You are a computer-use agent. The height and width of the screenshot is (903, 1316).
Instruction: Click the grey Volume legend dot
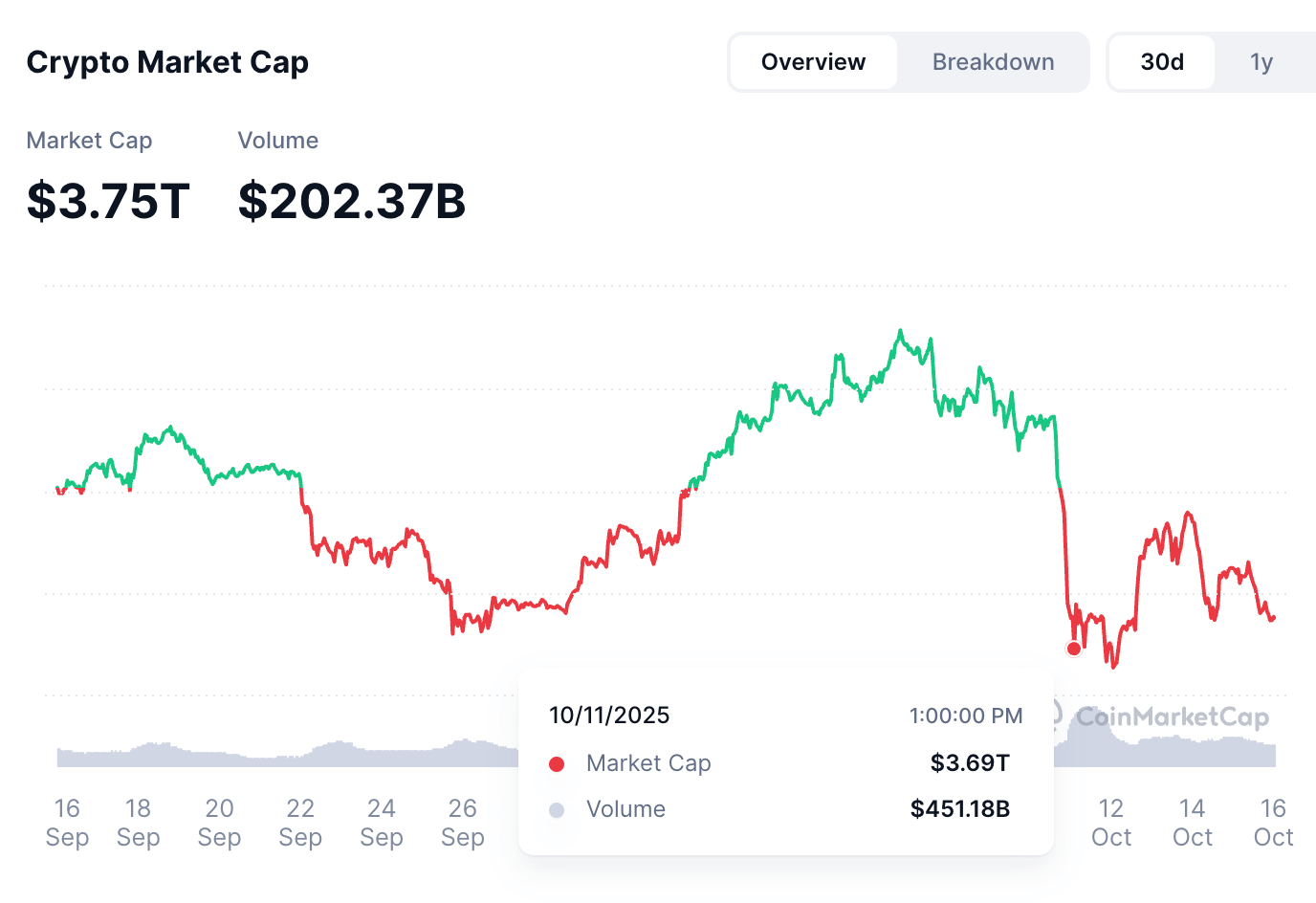(x=557, y=809)
